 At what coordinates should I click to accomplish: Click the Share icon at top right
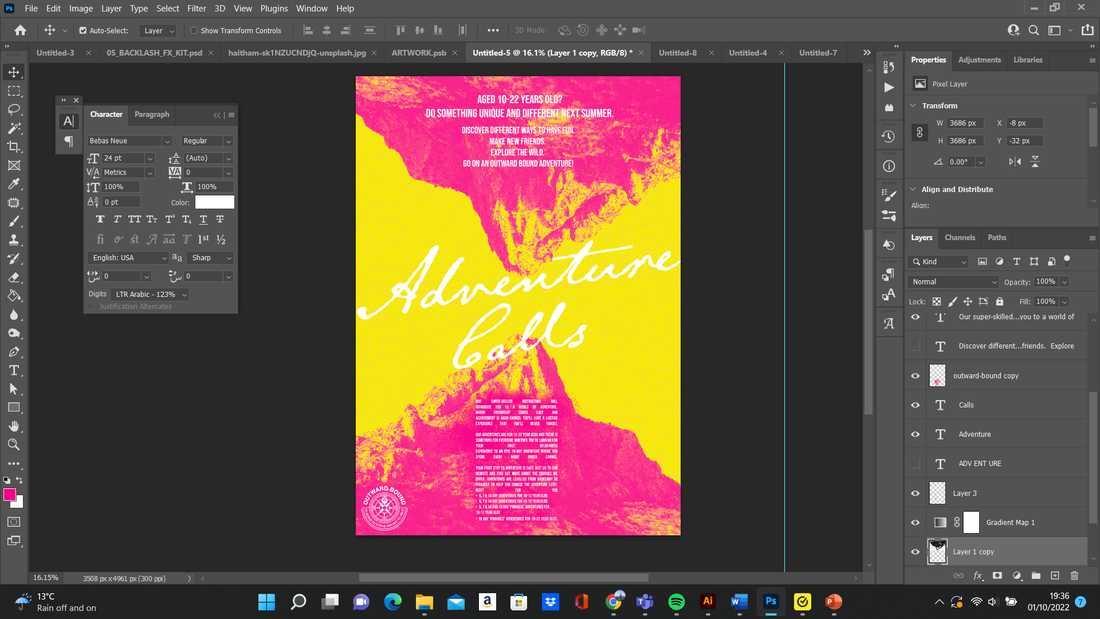pyautogui.click(x=1087, y=30)
